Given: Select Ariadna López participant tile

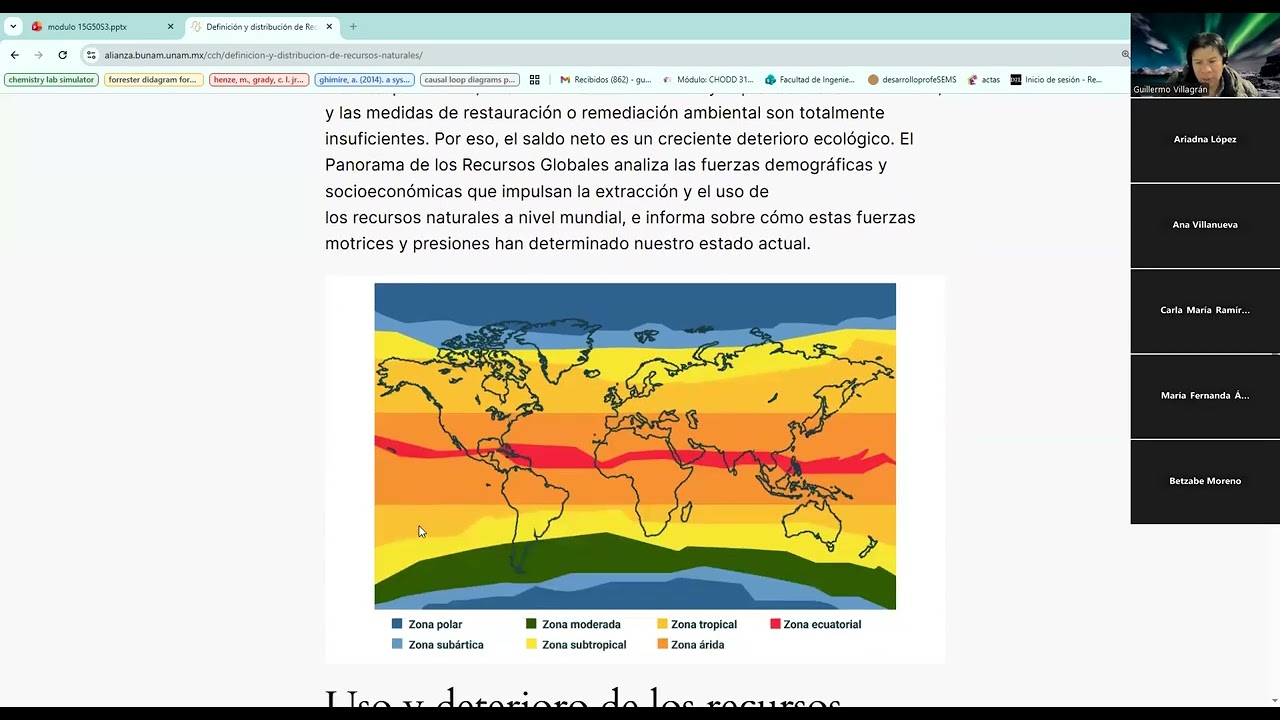Looking at the screenshot, I should pyautogui.click(x=1205, y=140).
